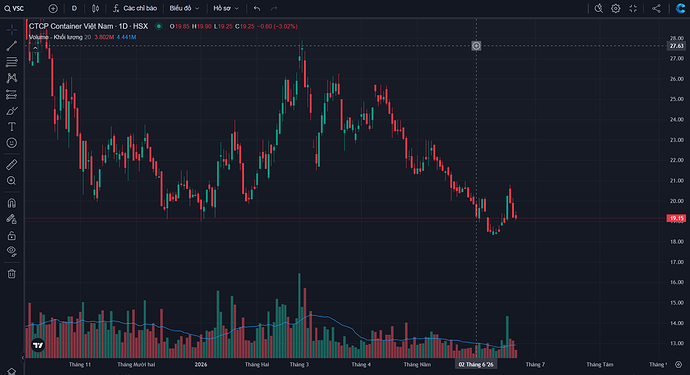
Task: Open the quick search icon
Action: point(598,8)
